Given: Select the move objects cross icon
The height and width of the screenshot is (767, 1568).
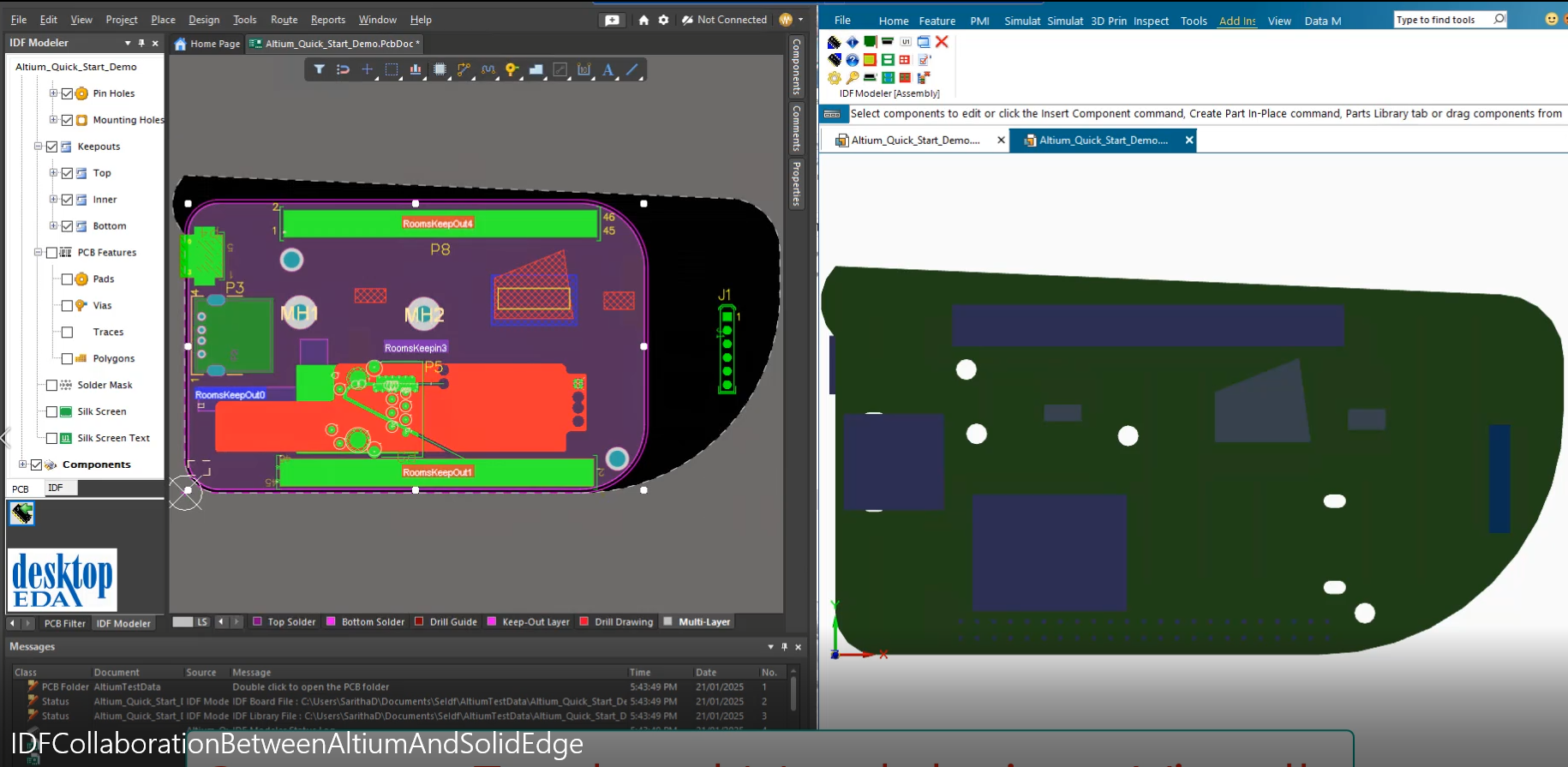Looking at the screenshot, I should click(x=367, y=69).
